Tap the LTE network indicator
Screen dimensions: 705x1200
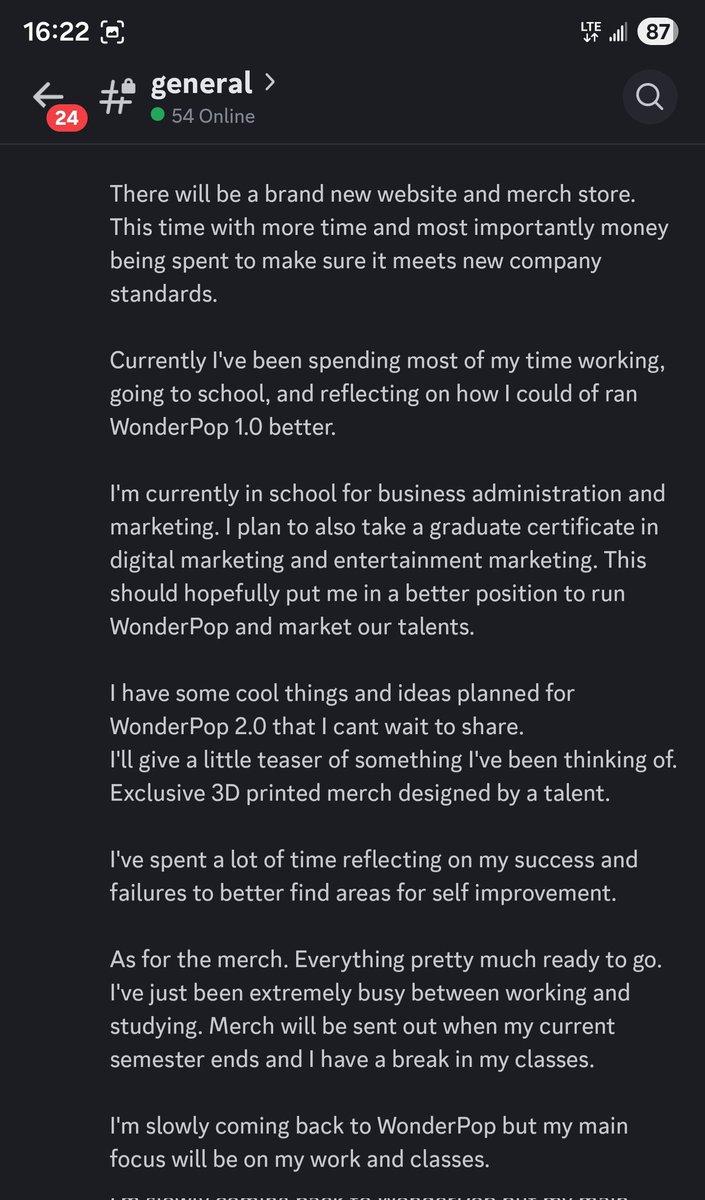click(589, 32)
